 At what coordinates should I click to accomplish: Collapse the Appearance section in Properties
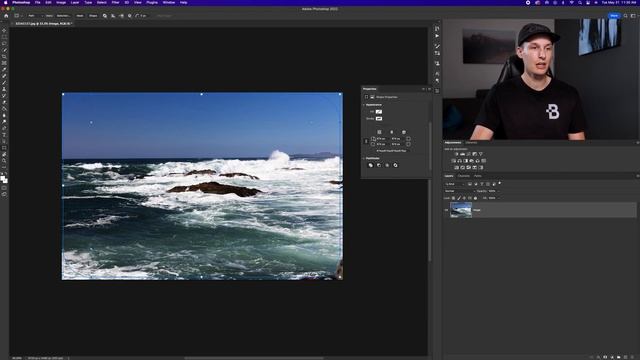click(364, 105)
